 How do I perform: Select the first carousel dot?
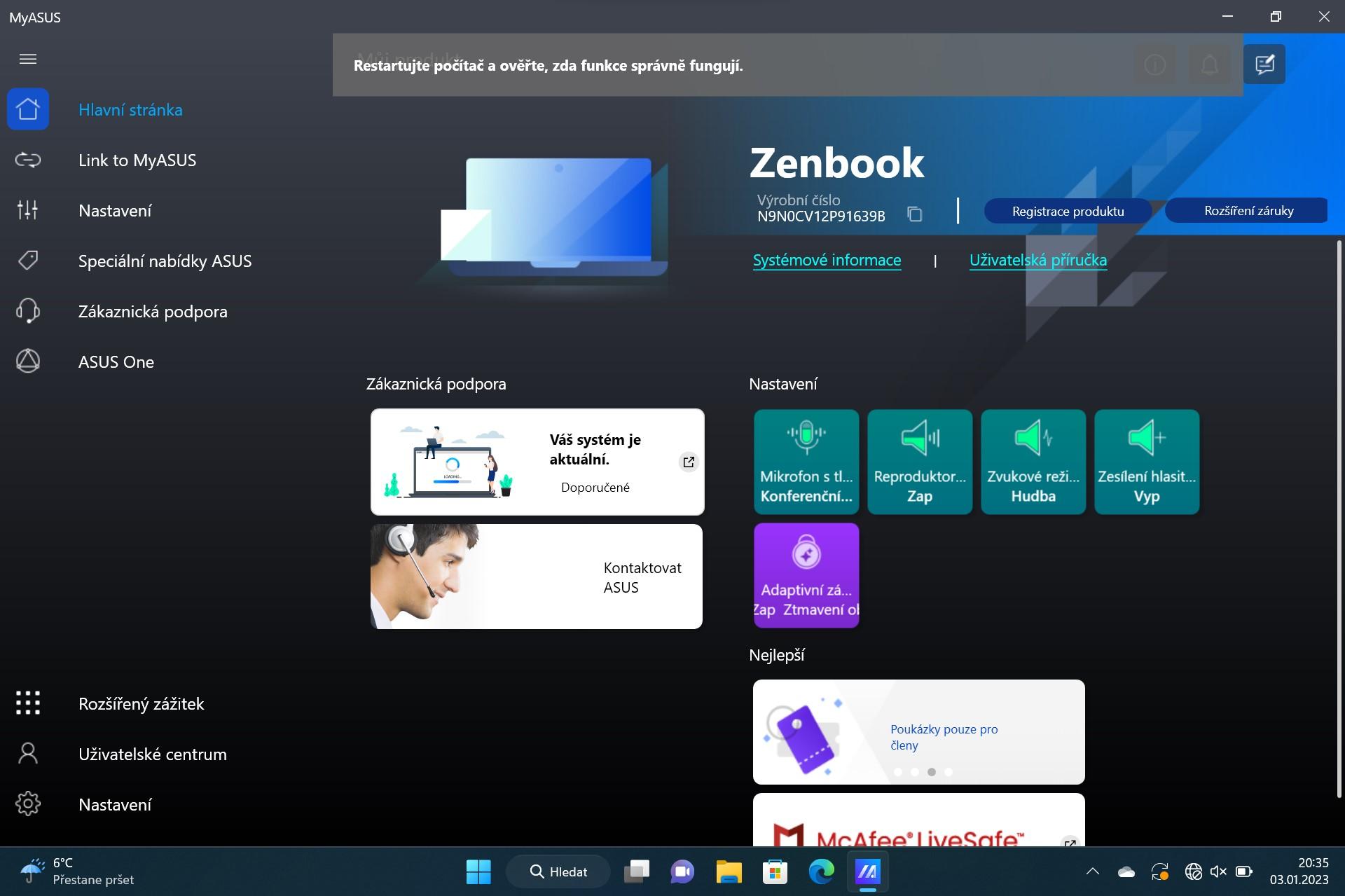pyautogui.click(x=898, y=772)
